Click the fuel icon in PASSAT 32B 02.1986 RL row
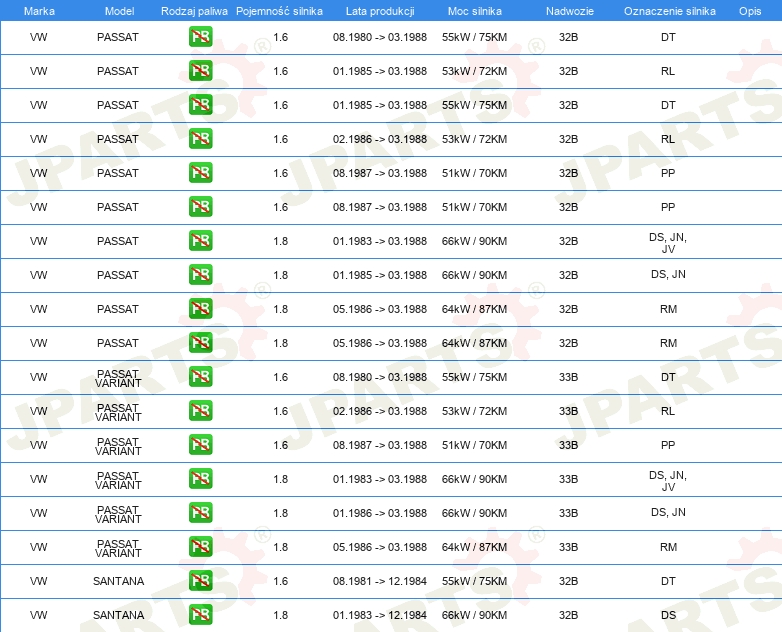Screen dimensions: 782x632 click(200, 139)
